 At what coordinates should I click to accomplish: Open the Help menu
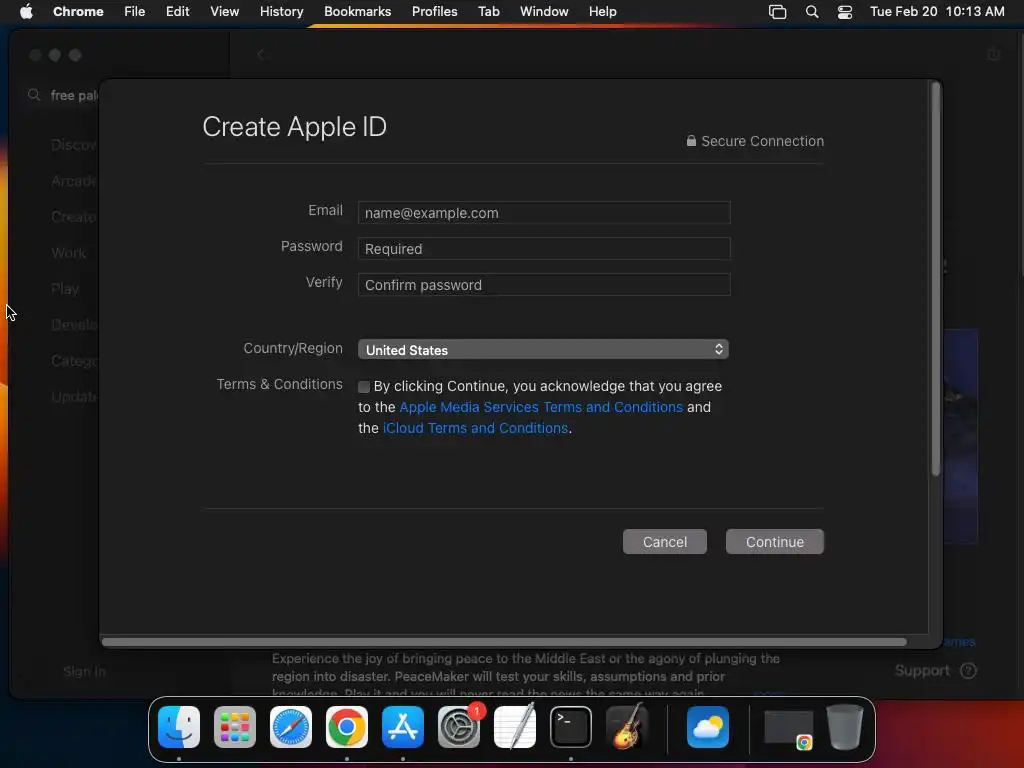602,11
